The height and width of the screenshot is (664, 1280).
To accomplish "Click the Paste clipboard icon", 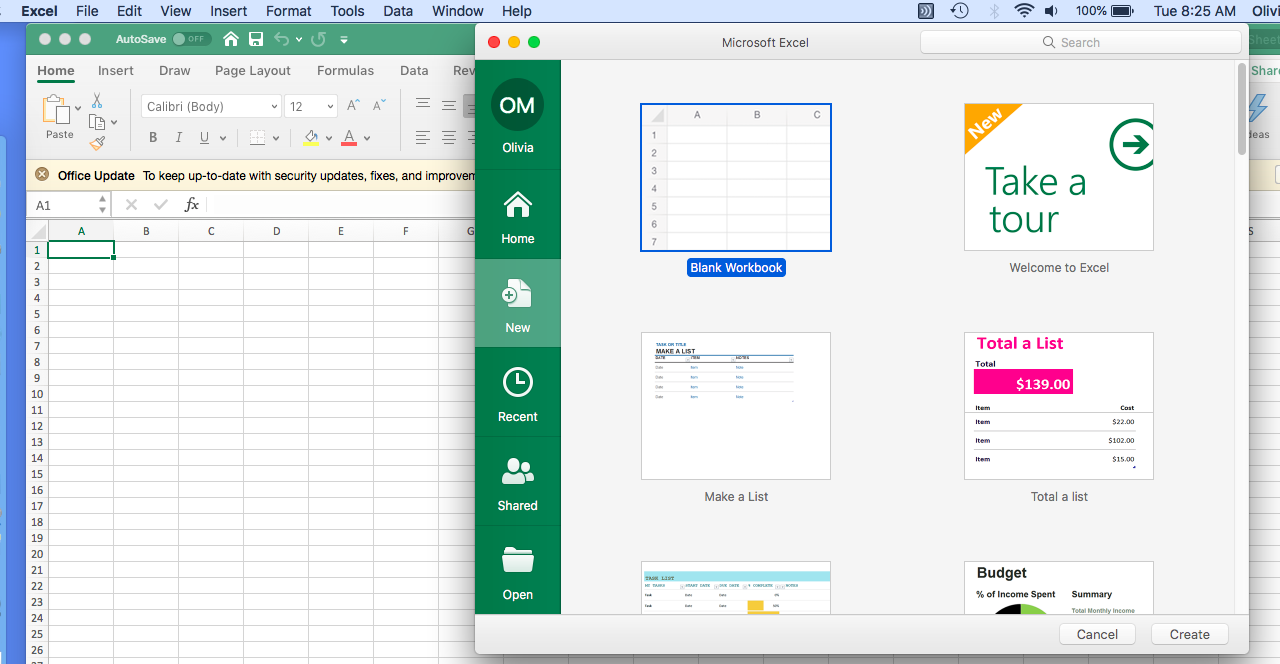I will [x=56, y=108].
